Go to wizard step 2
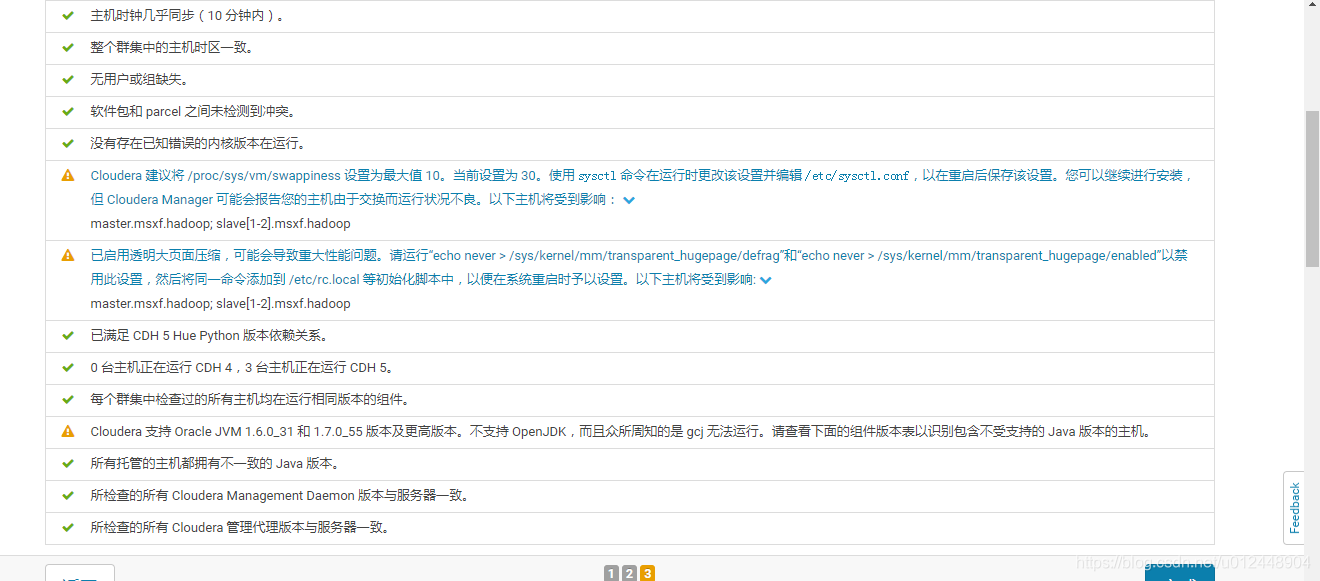Viewport: 1320px width, 581px height. (629, 573)
